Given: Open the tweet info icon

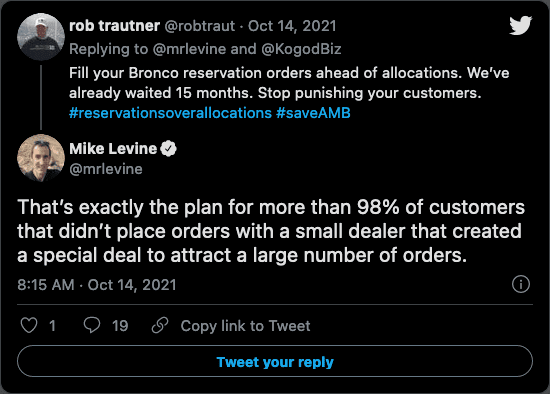Looking at the screenshot, I should coord(521,284).
